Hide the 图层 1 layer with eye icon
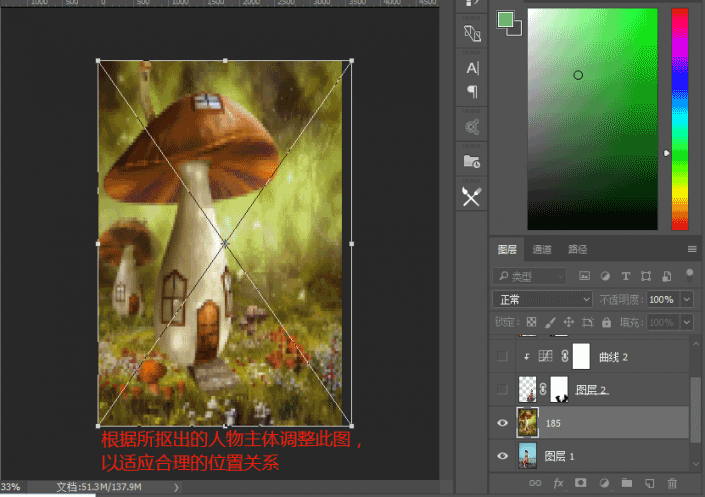This screenshot has width=705, height=497. (x=503, y=456)
